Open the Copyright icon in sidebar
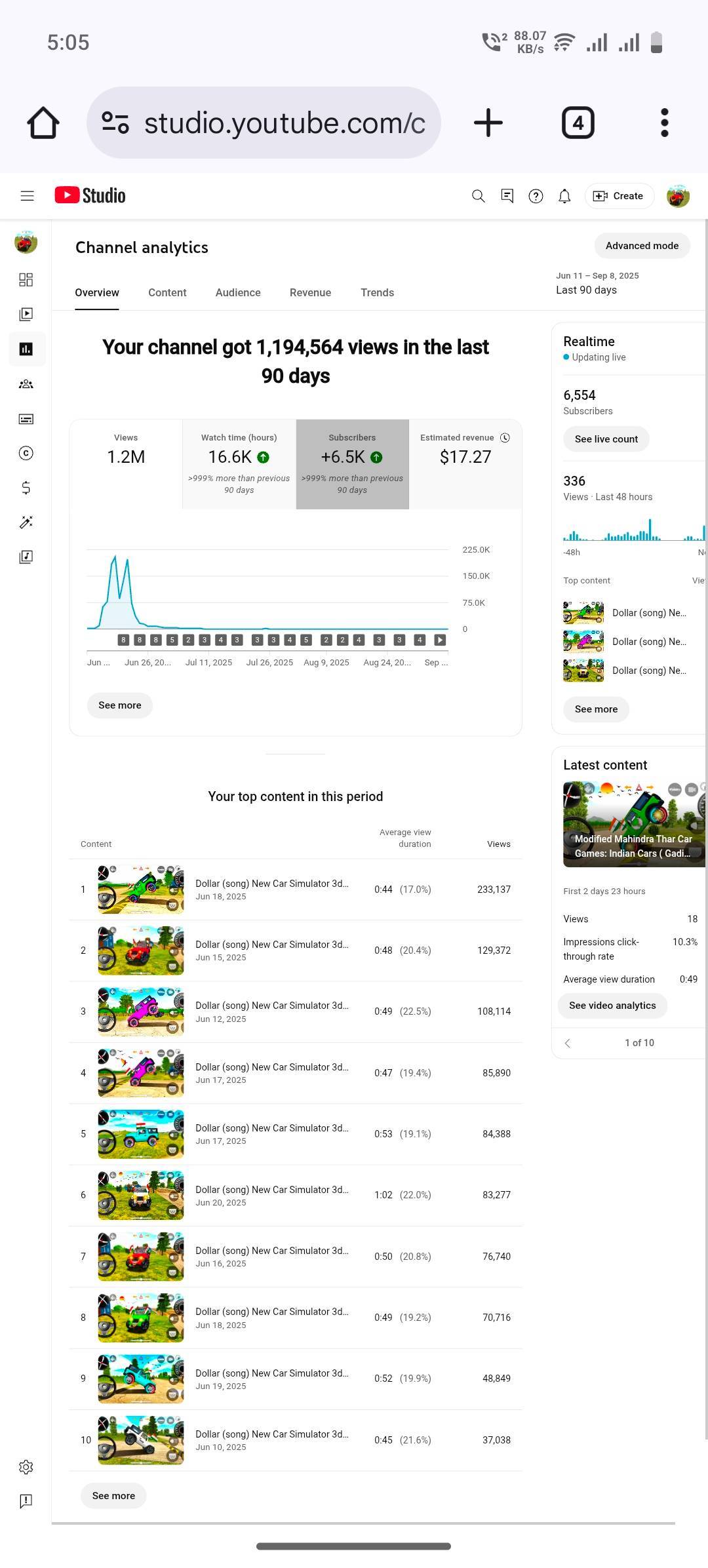This screenshot has width=708, height=1568. point(26,453)
